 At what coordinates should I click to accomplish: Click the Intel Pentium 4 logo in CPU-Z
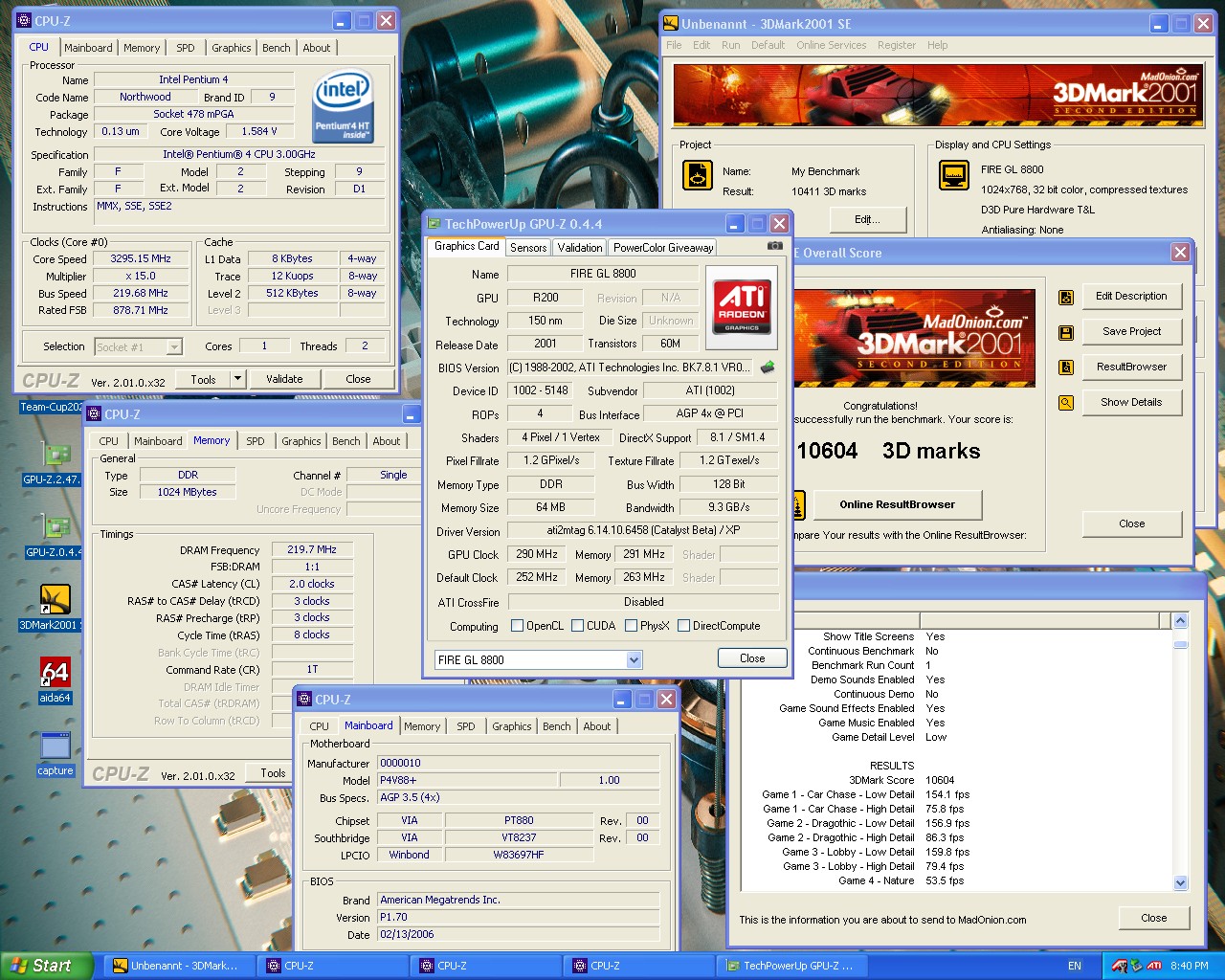click(x=344, y=105)
